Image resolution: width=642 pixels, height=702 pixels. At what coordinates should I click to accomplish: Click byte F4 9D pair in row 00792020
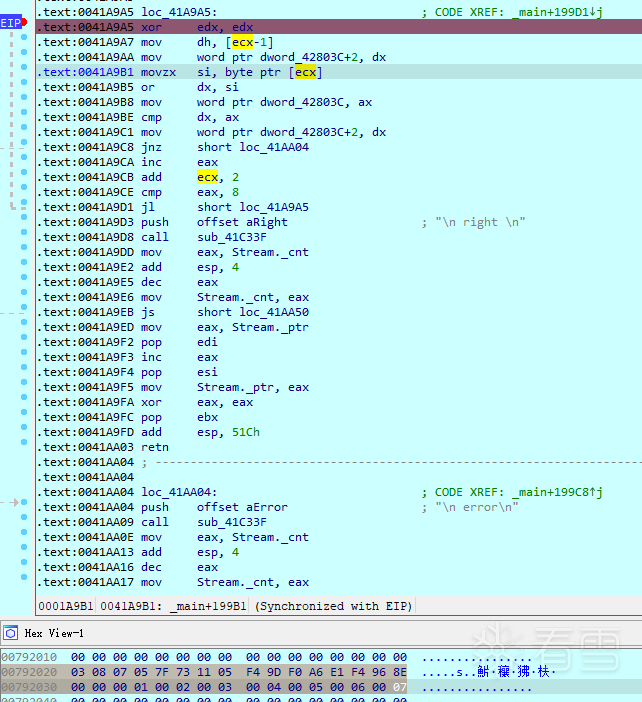click(x=263, y=672)
